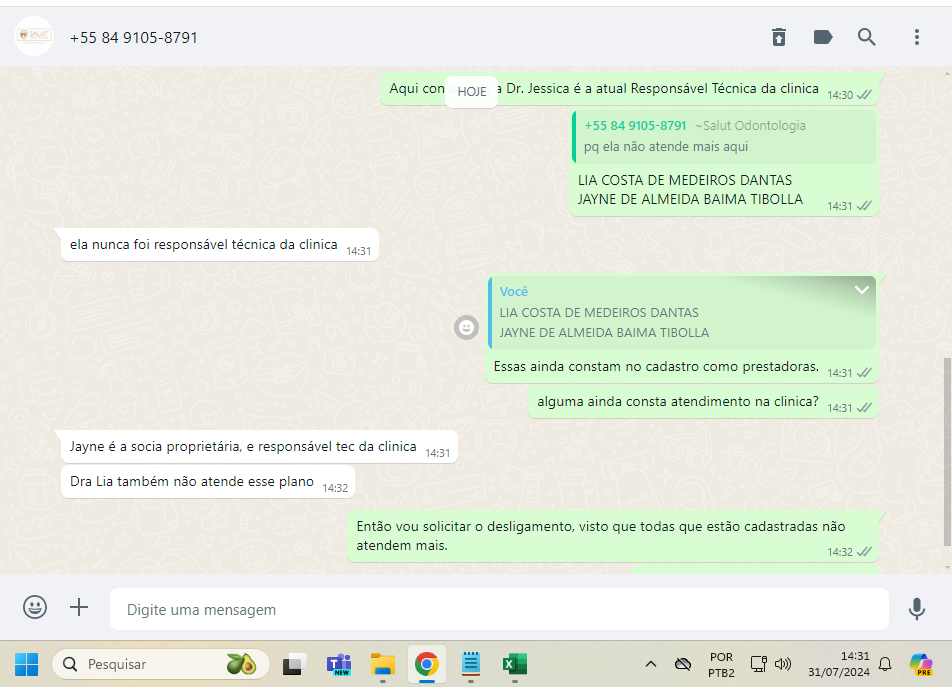Focus the 'Digite uma mensagem' input
This screenshot has height=687, width=952.
pyautogui.click(x=499, y=609)
